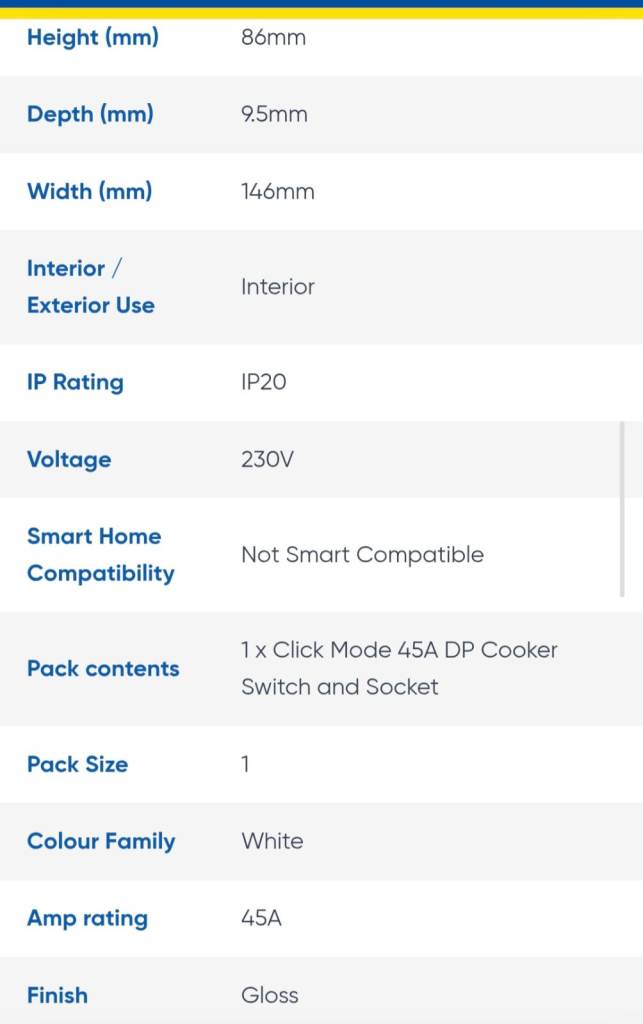Select the Interior / Exterior Use label
Screen dimensions: 643x1024
coord(91,287)
